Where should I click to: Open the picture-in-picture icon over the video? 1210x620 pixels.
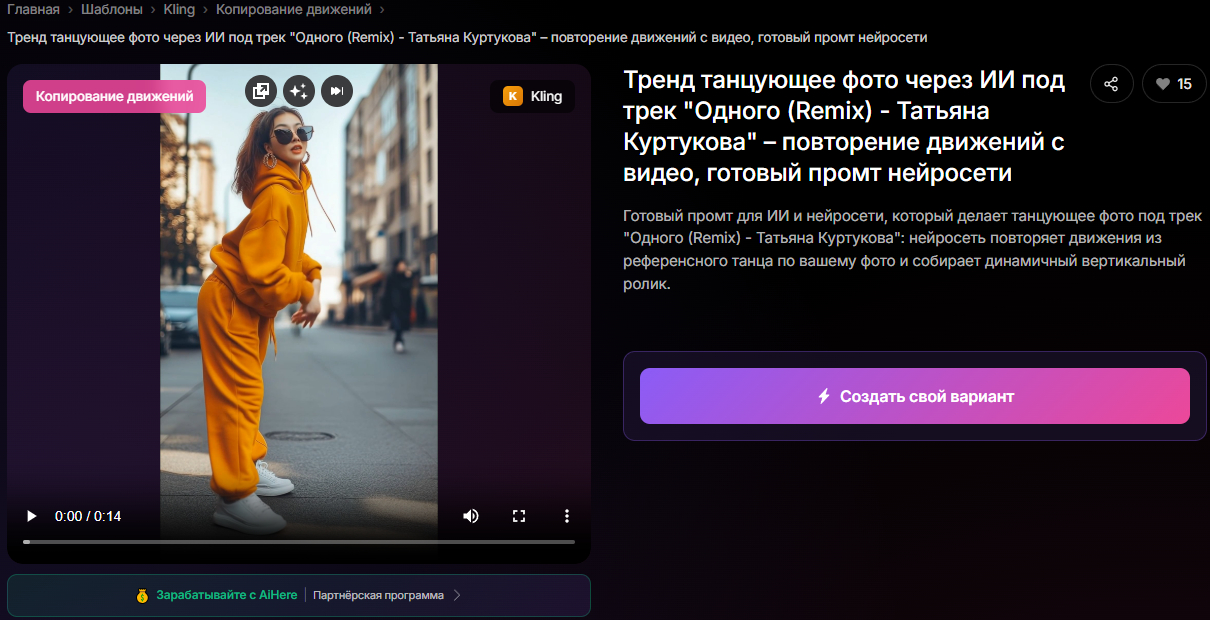click(261, 91)
